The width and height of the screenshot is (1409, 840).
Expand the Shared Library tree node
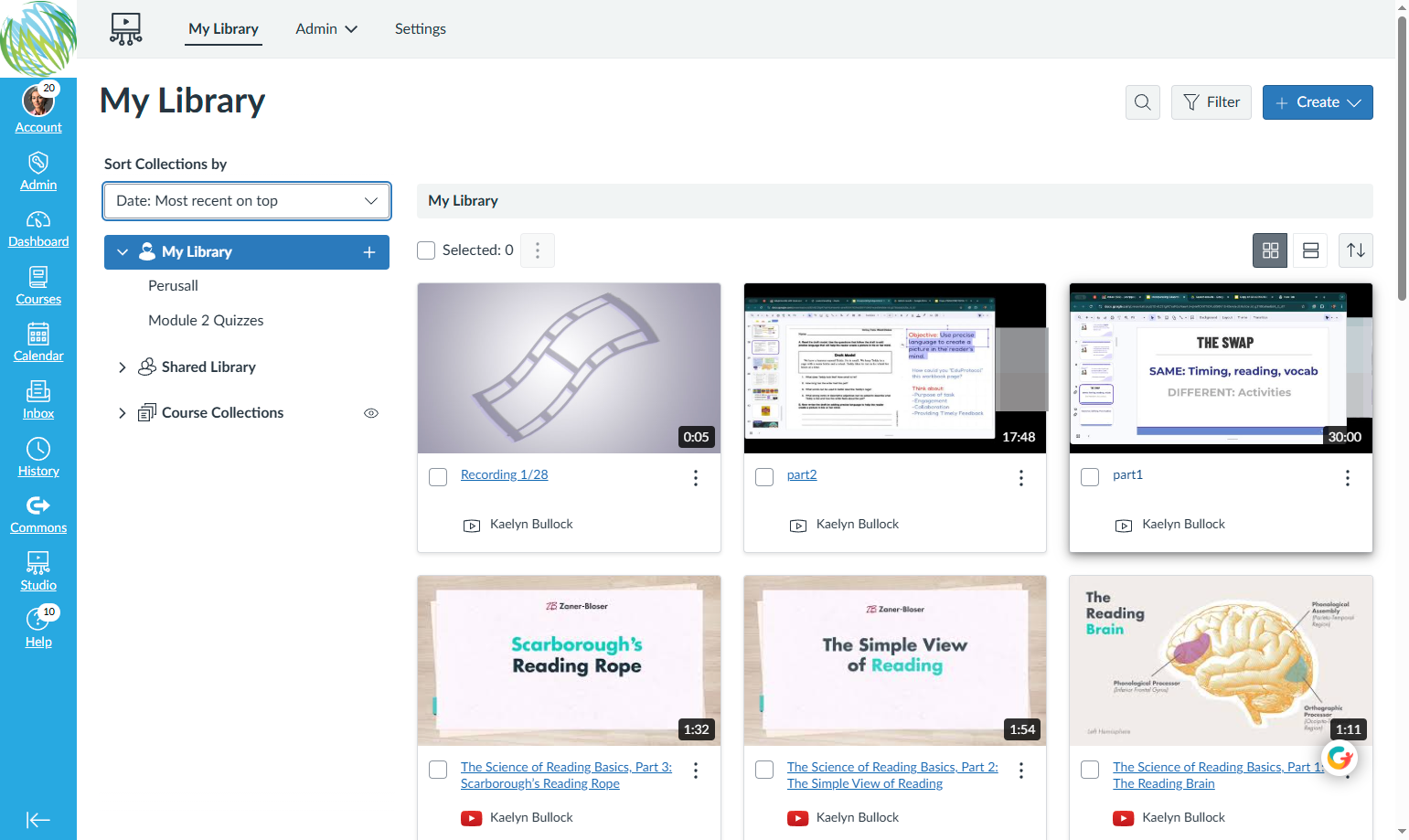point(123,367)
